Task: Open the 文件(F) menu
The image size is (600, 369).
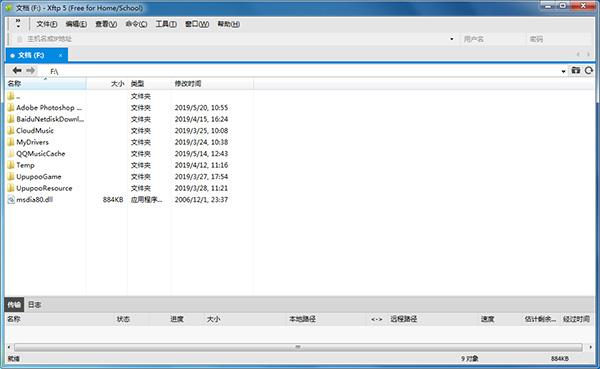Action: pyautogui.click(x=47, y=24)
